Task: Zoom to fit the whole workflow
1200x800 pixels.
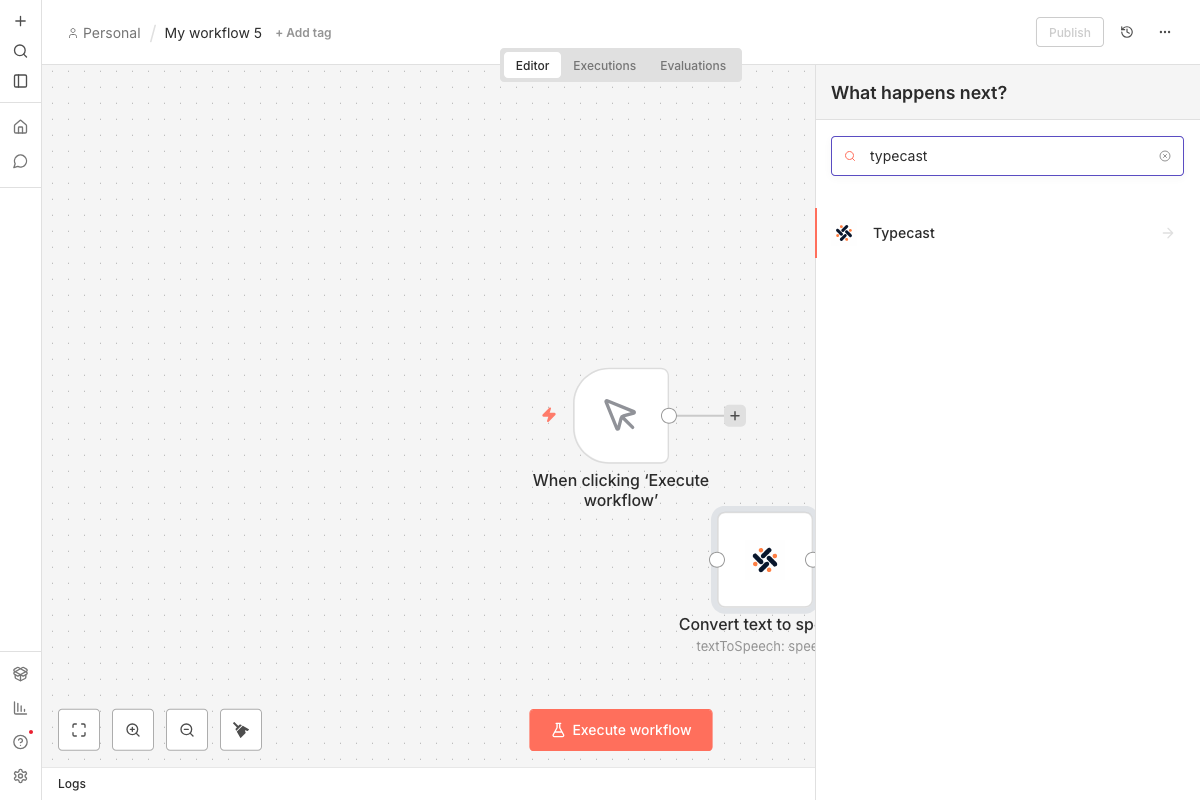Action: (78, 729)
